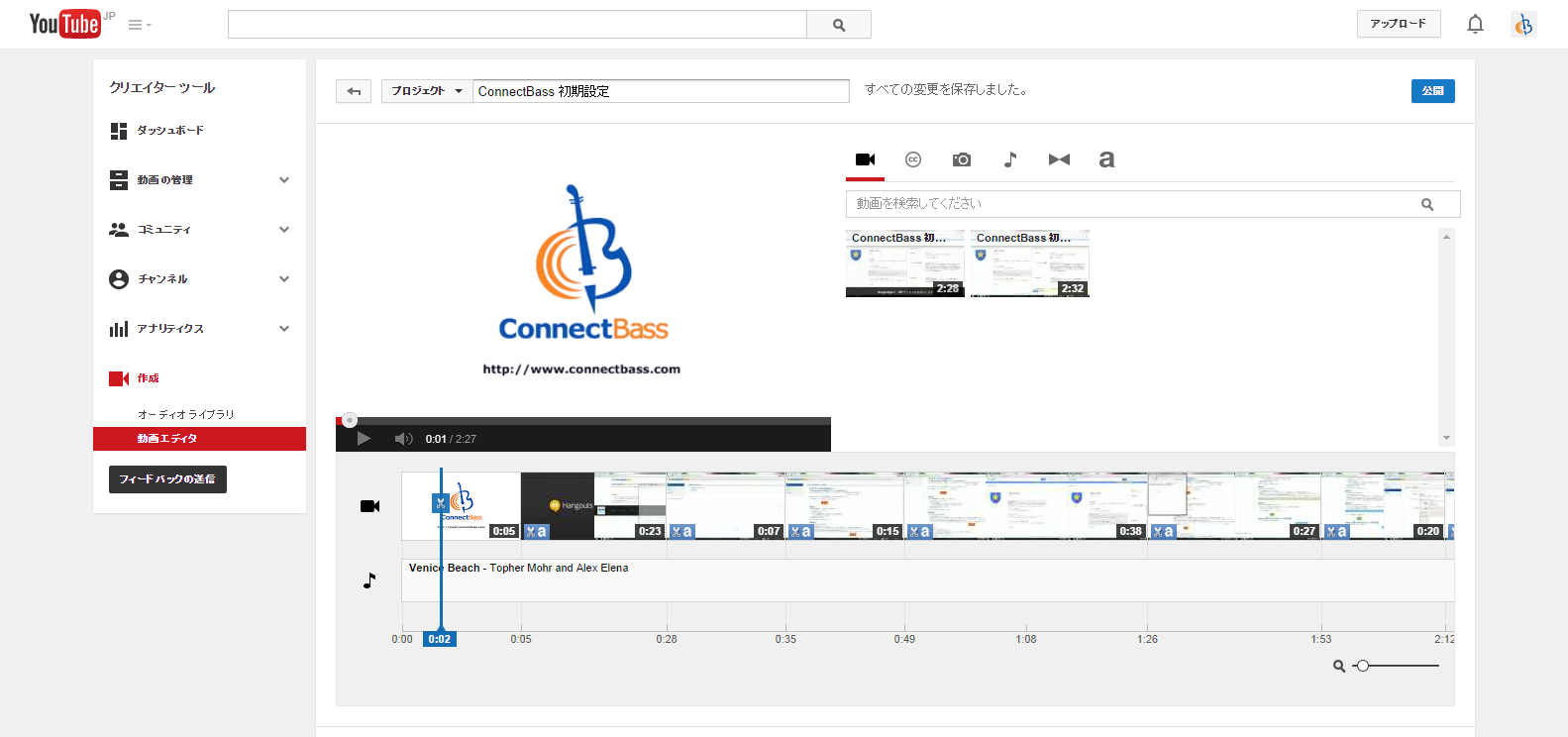Click the フィードバックの送信 button

[x=167, y=479]
